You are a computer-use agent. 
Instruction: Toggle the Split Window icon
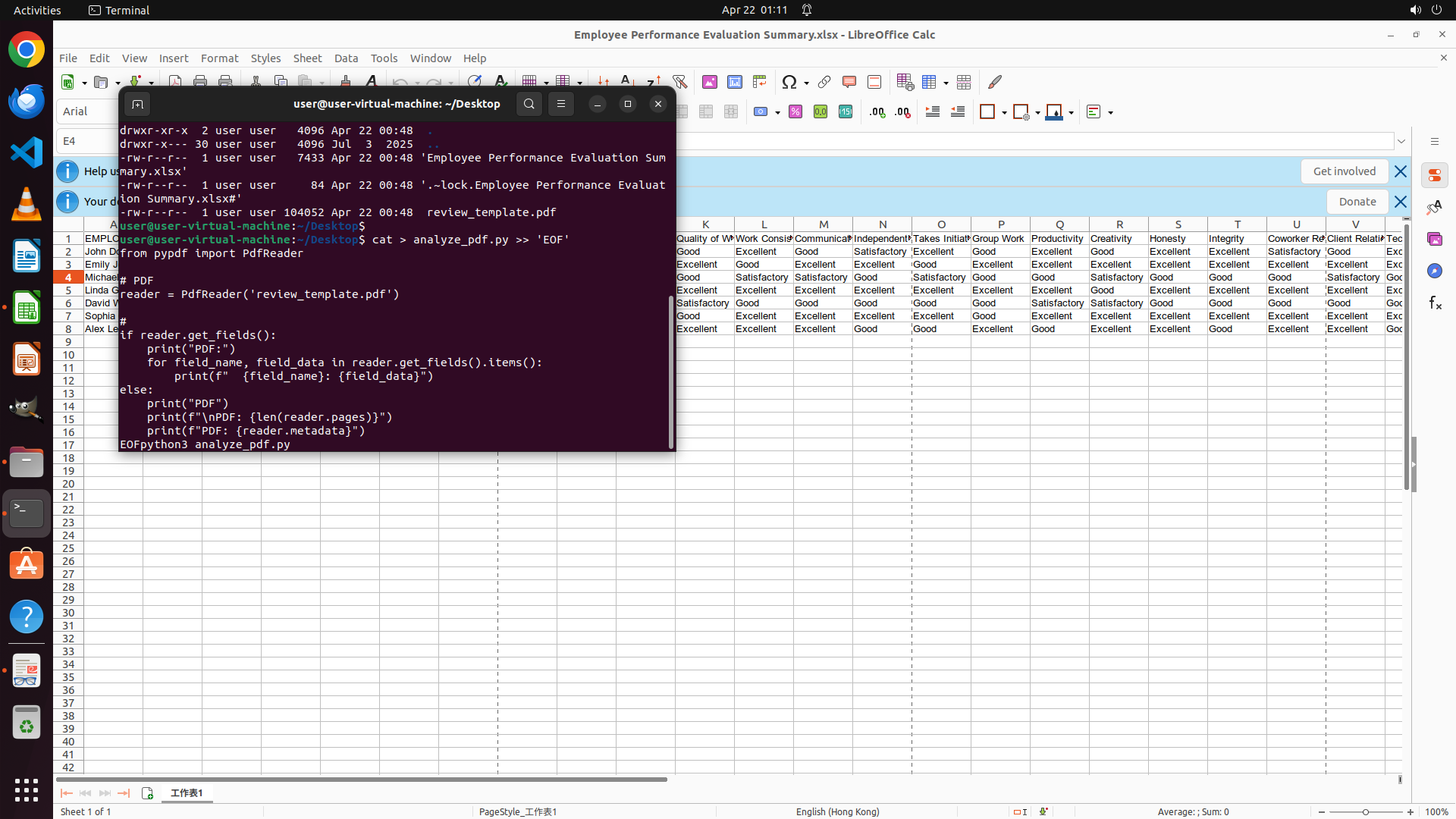[964, 82]
